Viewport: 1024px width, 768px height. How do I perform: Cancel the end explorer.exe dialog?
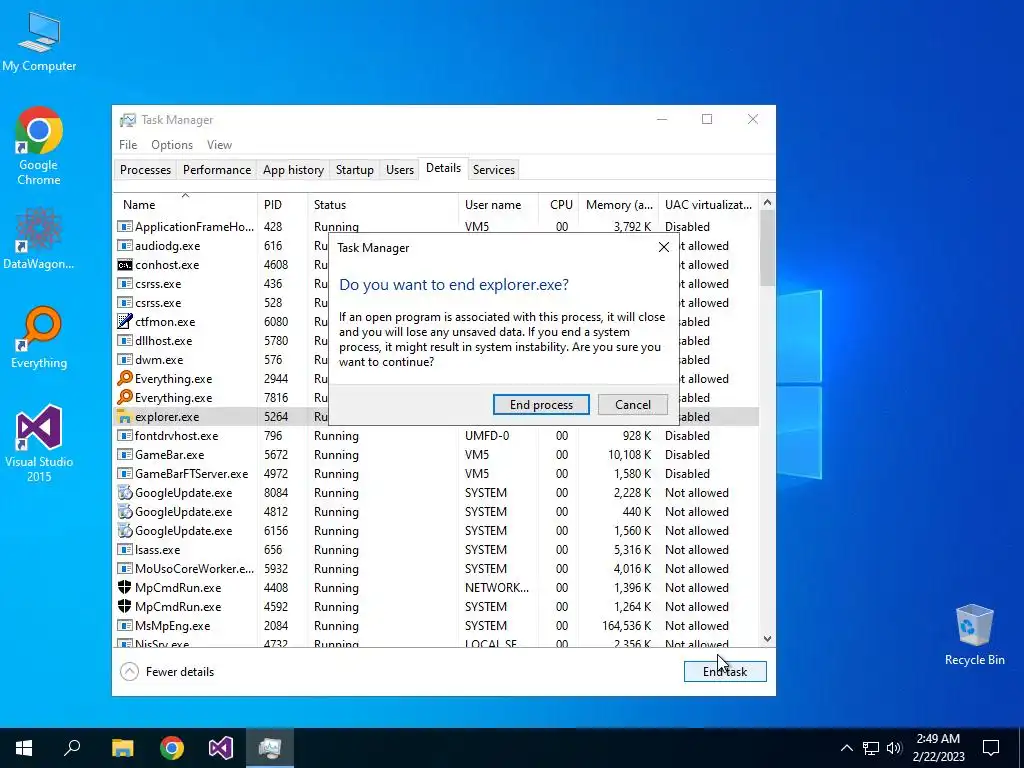[x=632, y=404]
